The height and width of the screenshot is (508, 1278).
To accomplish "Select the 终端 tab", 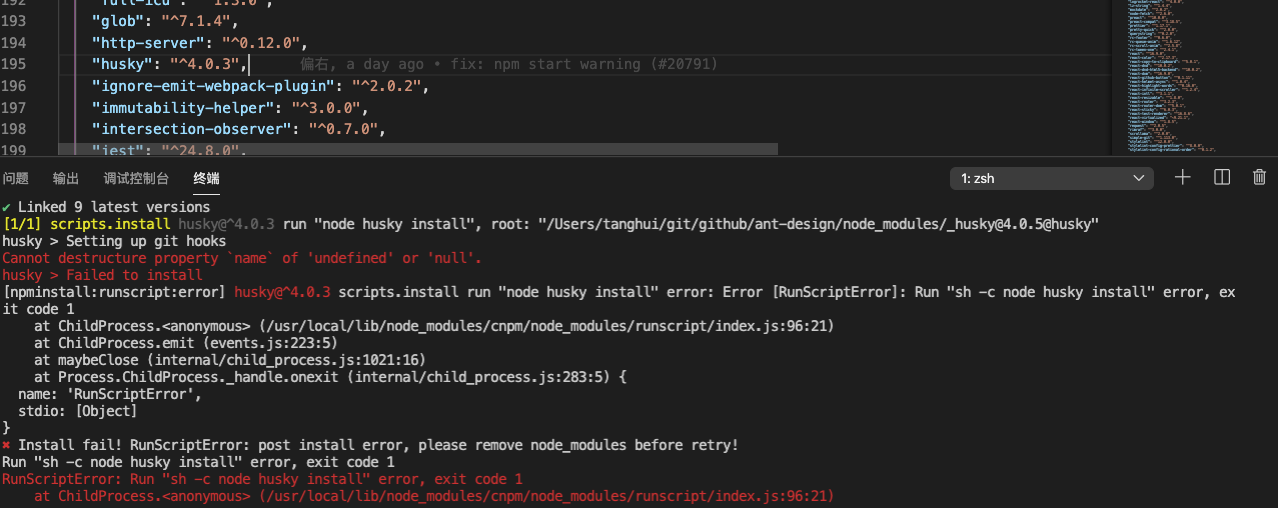I will point(206,178).
